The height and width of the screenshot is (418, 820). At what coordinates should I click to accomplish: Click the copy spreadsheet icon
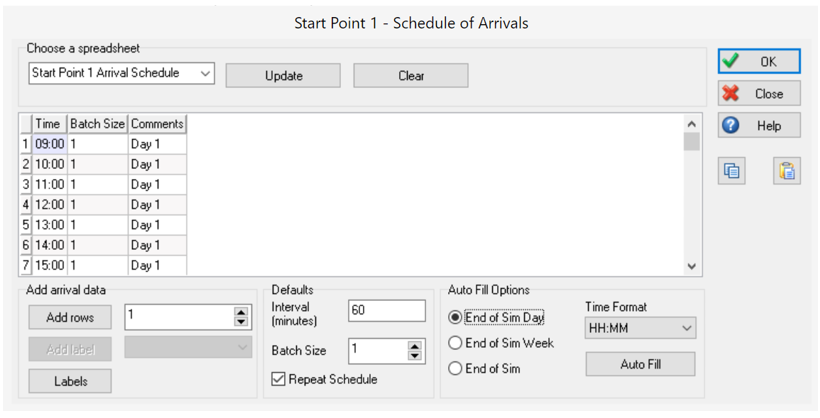[x=733, y=171]
